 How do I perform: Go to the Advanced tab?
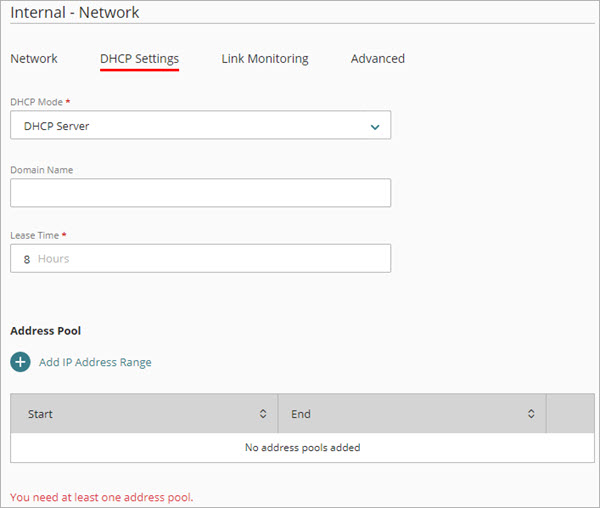pyautogui.click(x=377, y=59)
